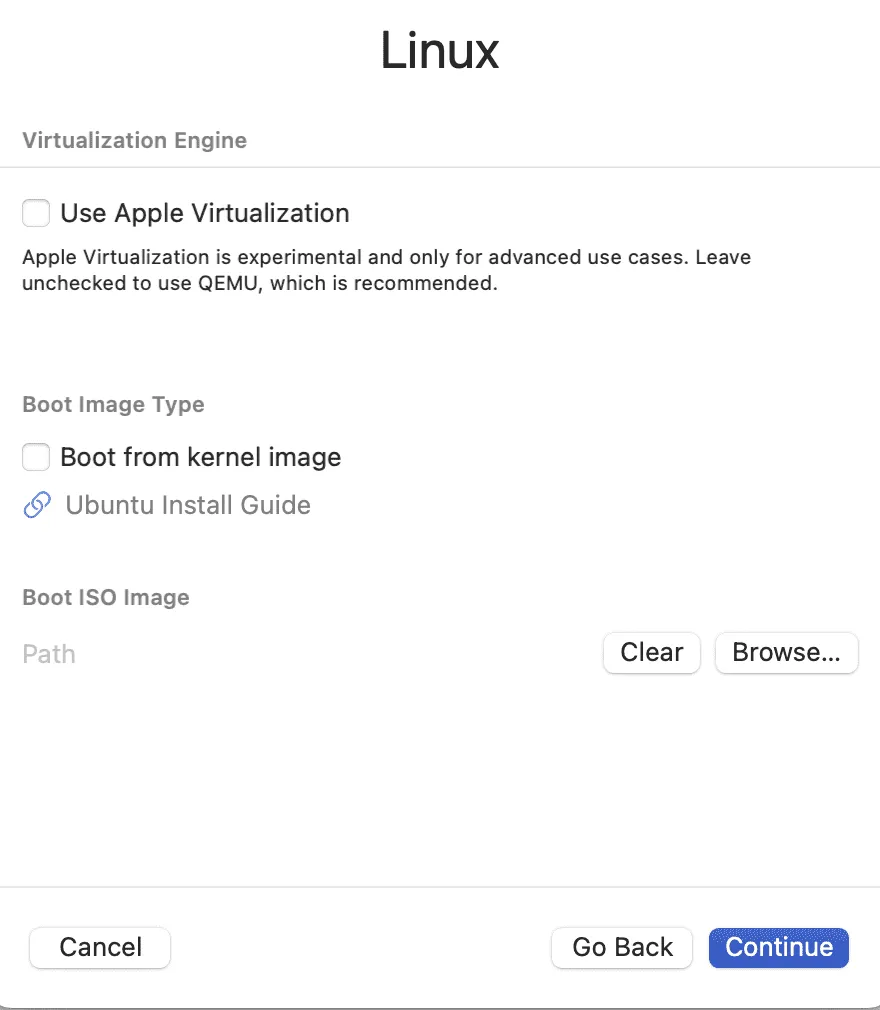The width and height of the screenshot is (880, 1010).
Task: Click the Apple Virtualization experimental description text
Action: pyautogui.click(x=386, y=270)
